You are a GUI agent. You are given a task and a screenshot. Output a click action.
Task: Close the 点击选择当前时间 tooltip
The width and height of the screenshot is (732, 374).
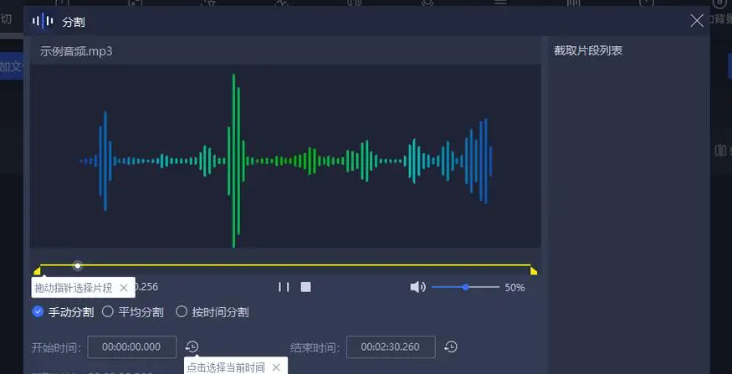pyautogui.click(x=276, y=367)
